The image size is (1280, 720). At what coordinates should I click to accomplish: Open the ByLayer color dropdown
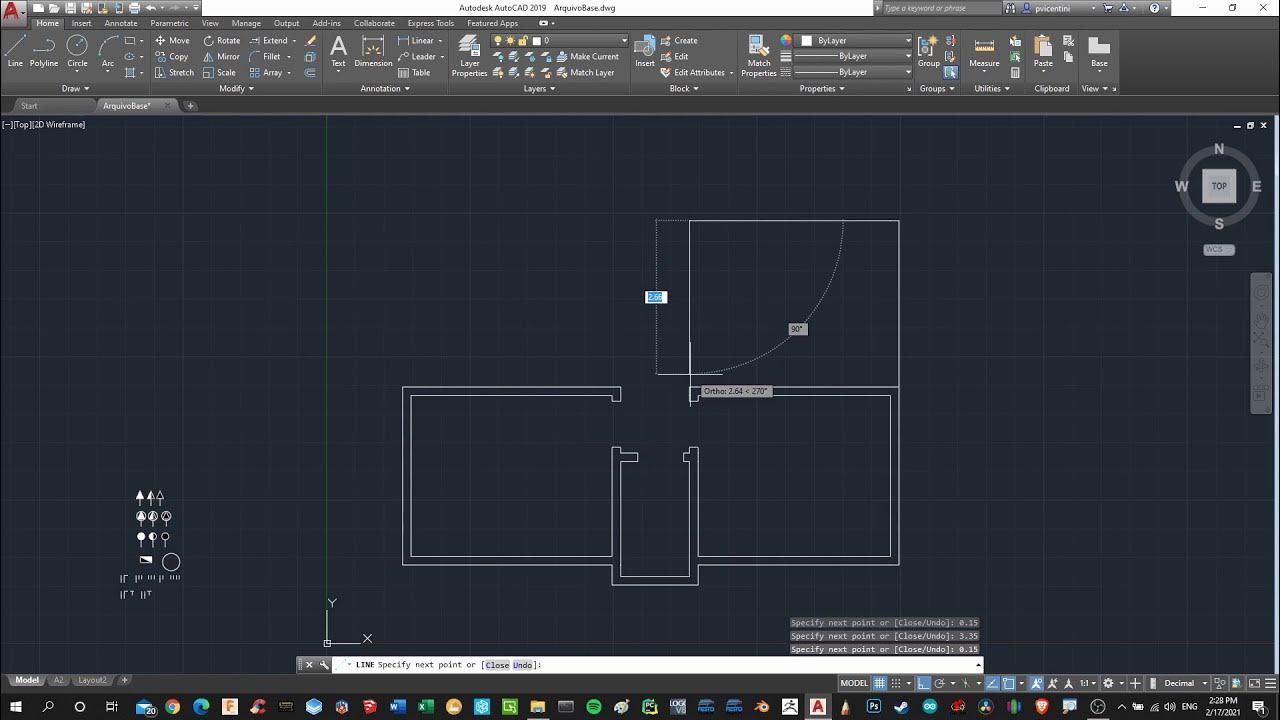pos(855,41)
